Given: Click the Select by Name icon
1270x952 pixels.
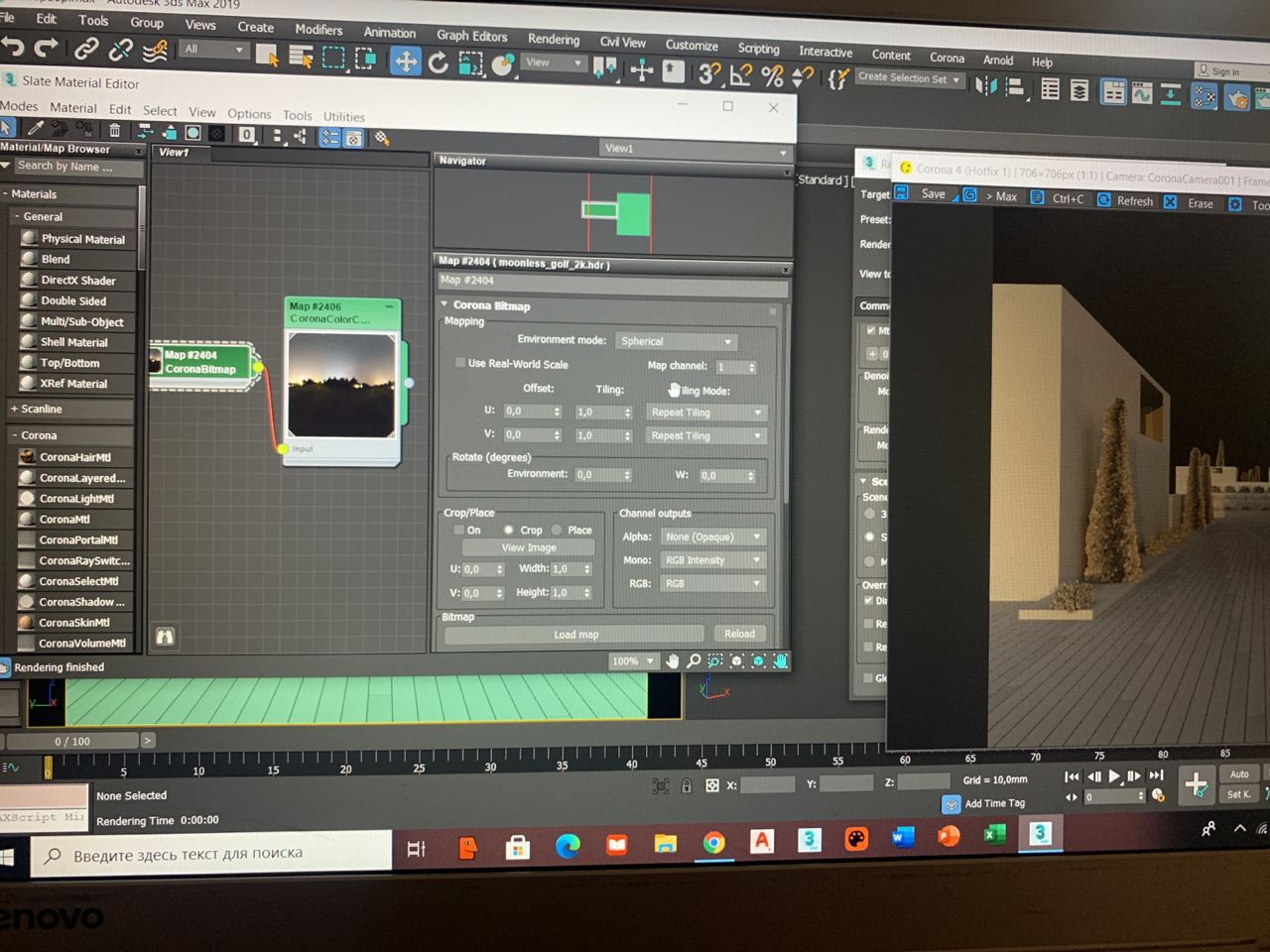Looking at the screenshot, I should pos(301,58).
